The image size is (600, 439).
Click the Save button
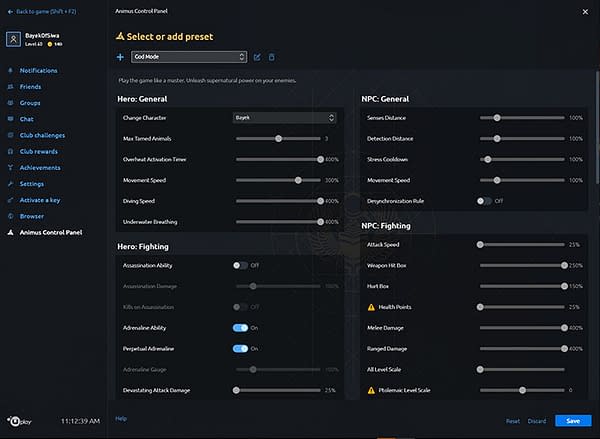pos(573,421)
